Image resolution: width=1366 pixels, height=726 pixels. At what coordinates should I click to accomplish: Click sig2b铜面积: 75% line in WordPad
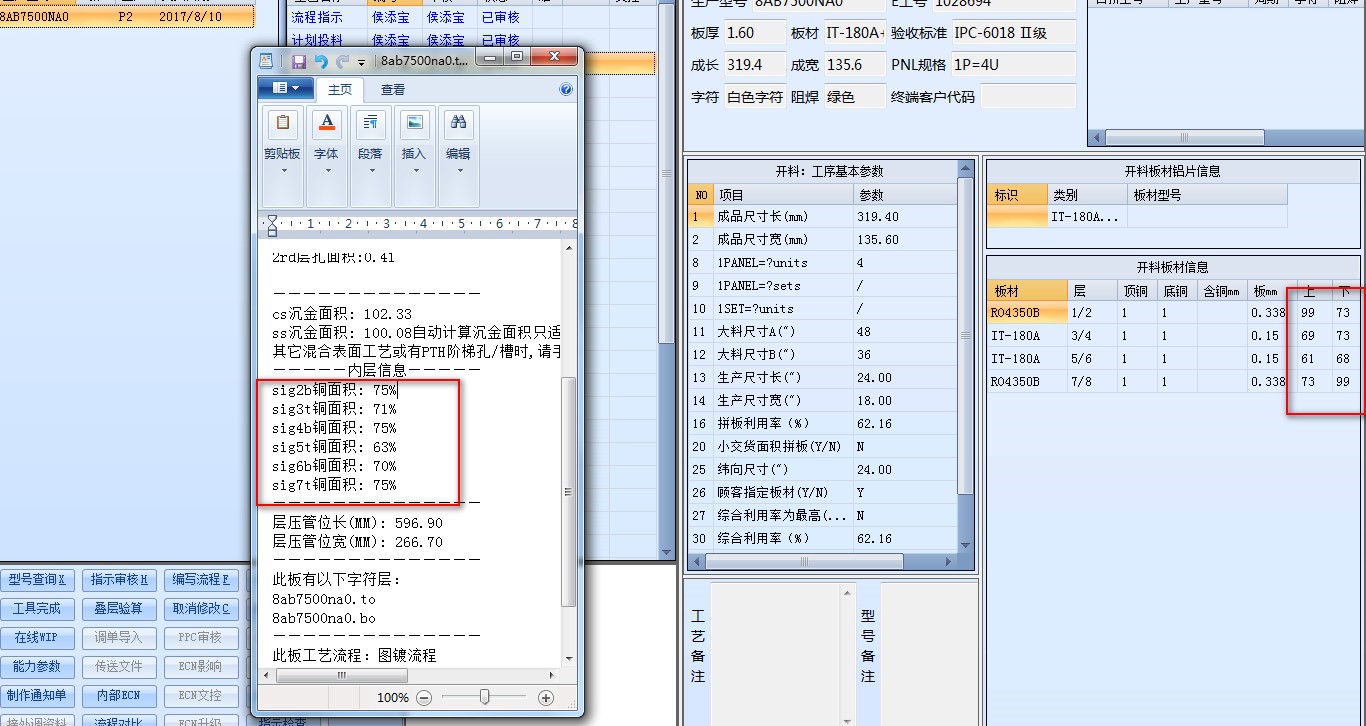tap(334, 390)
